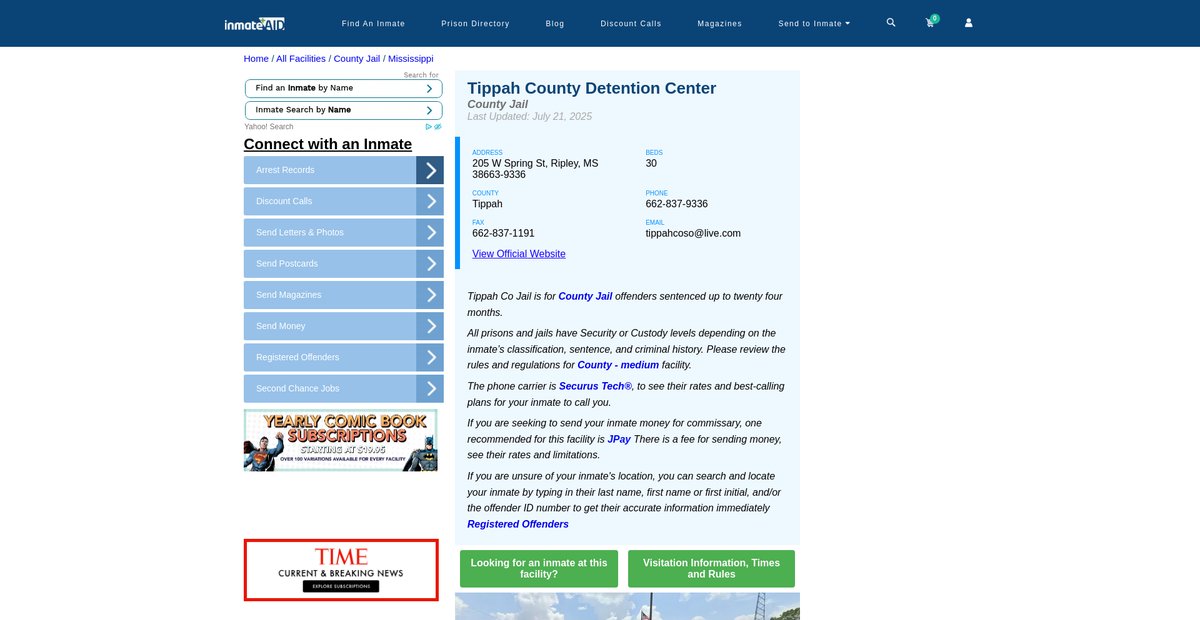Open the TIME Current & Breaking News ad

pyautogui.click(x=341, y=570)
